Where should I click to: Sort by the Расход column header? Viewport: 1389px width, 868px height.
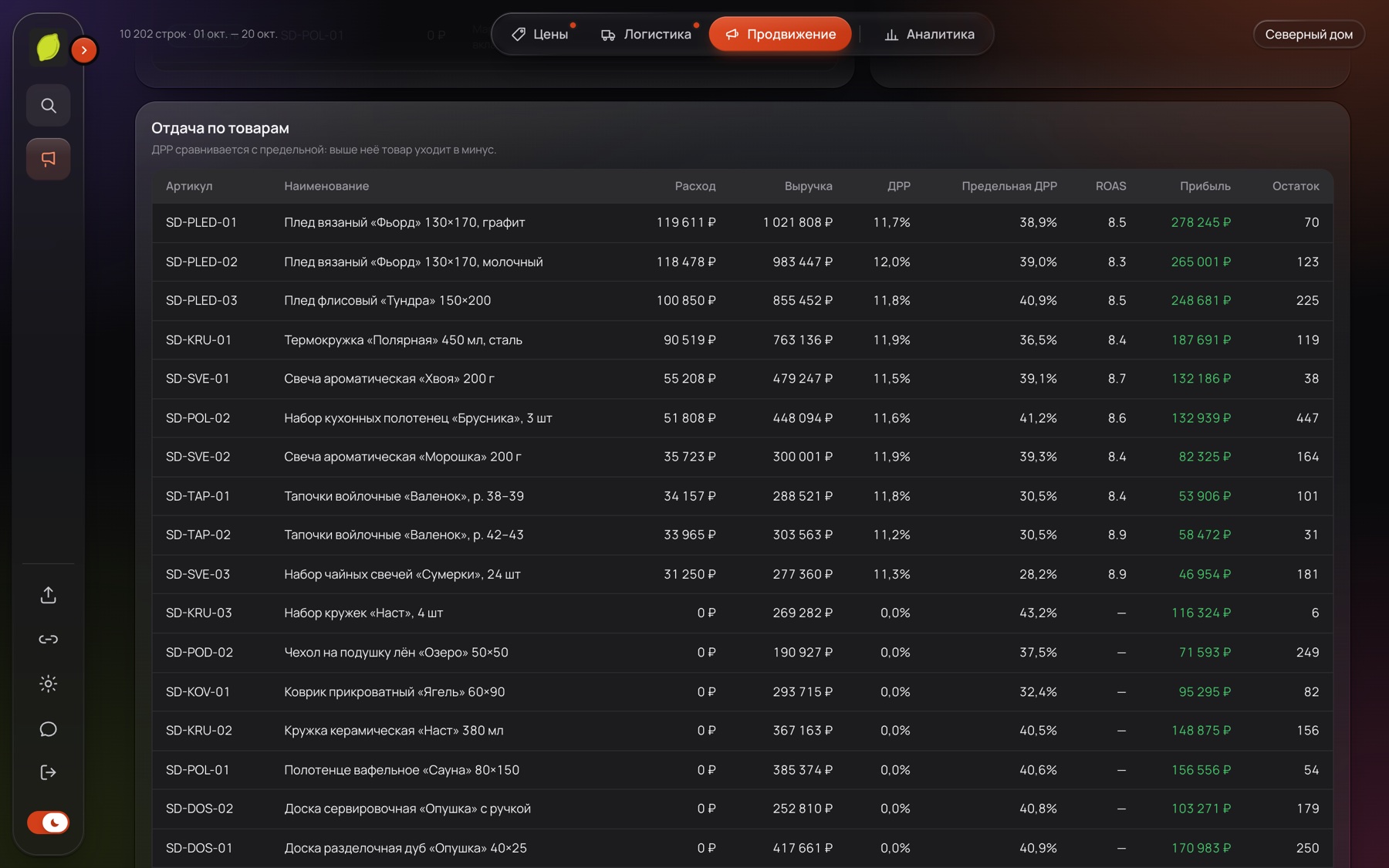695,186
